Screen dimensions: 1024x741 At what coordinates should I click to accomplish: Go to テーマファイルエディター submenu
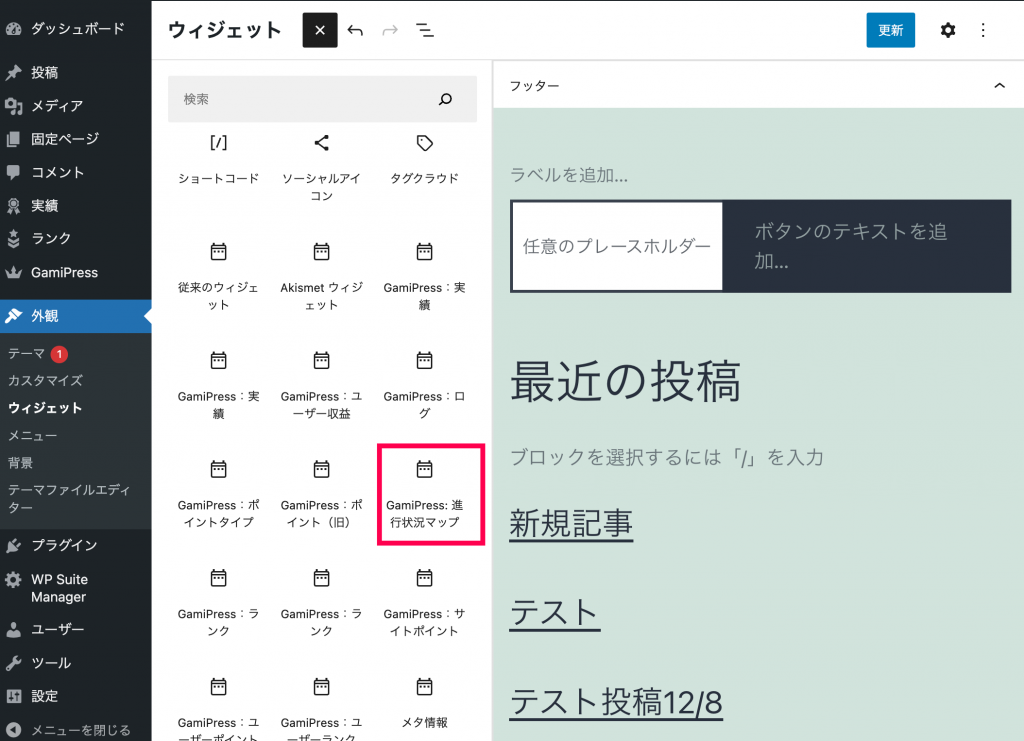click(69, 498)
